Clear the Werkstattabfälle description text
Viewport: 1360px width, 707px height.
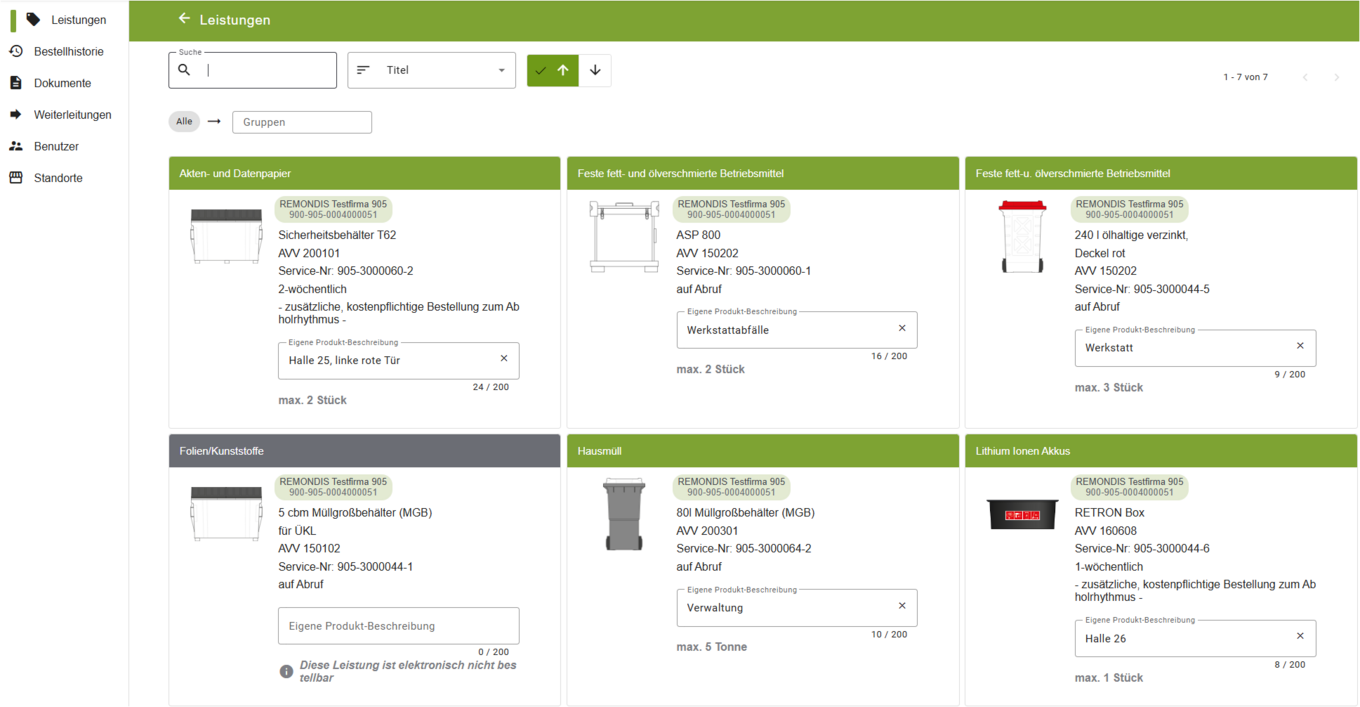tap(902, 329)
